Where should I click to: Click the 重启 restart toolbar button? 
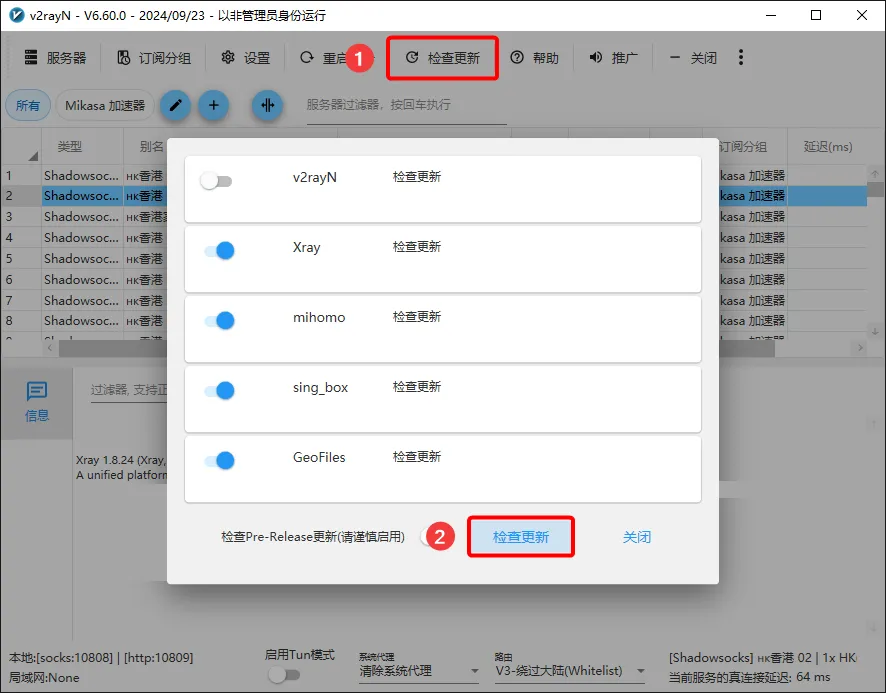pyautogui.click(x=323, y=58)
